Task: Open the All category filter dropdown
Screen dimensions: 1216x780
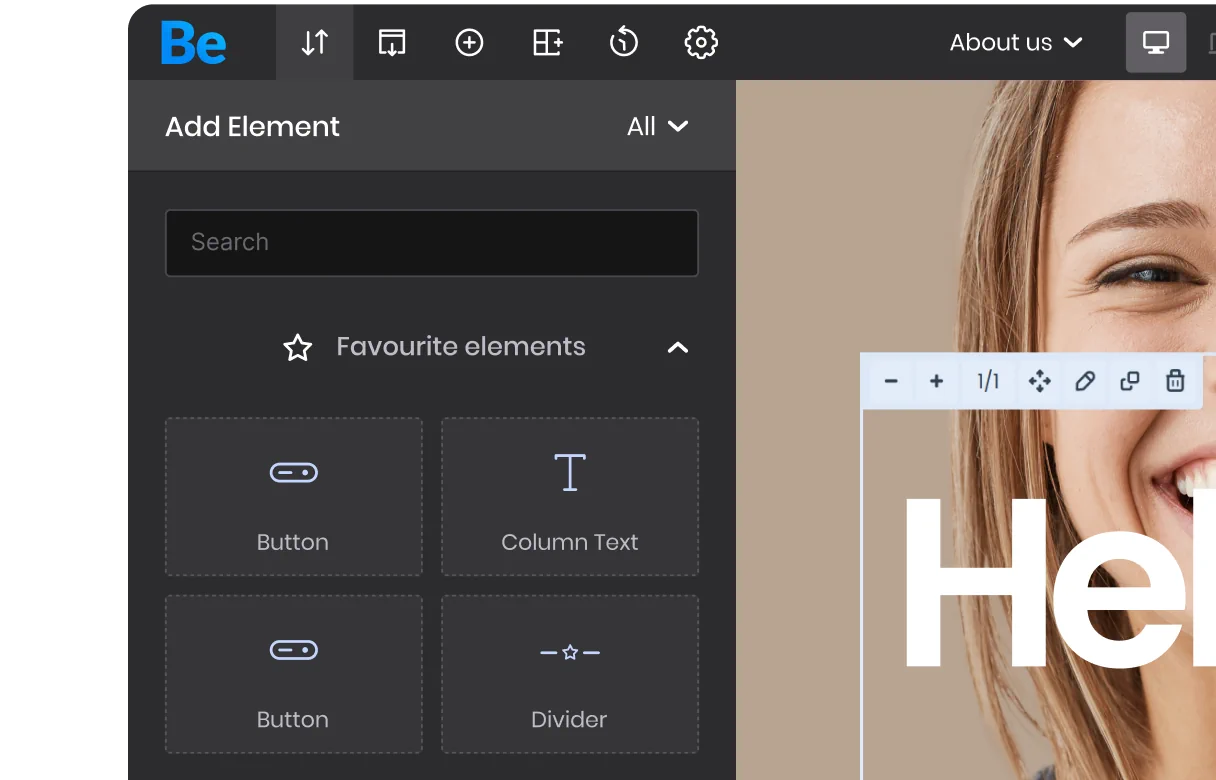Action: tap(657, 127)
